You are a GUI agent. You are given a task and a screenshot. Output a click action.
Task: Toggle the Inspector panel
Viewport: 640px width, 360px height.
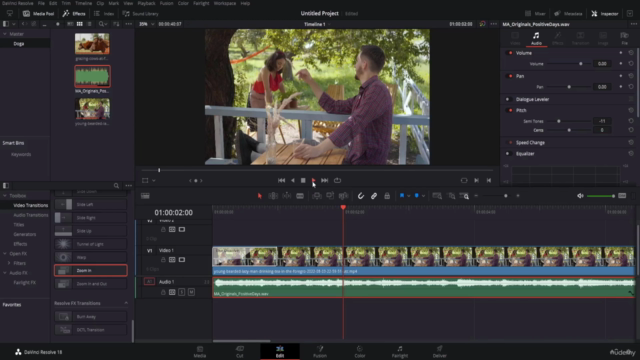pos(604,13)
